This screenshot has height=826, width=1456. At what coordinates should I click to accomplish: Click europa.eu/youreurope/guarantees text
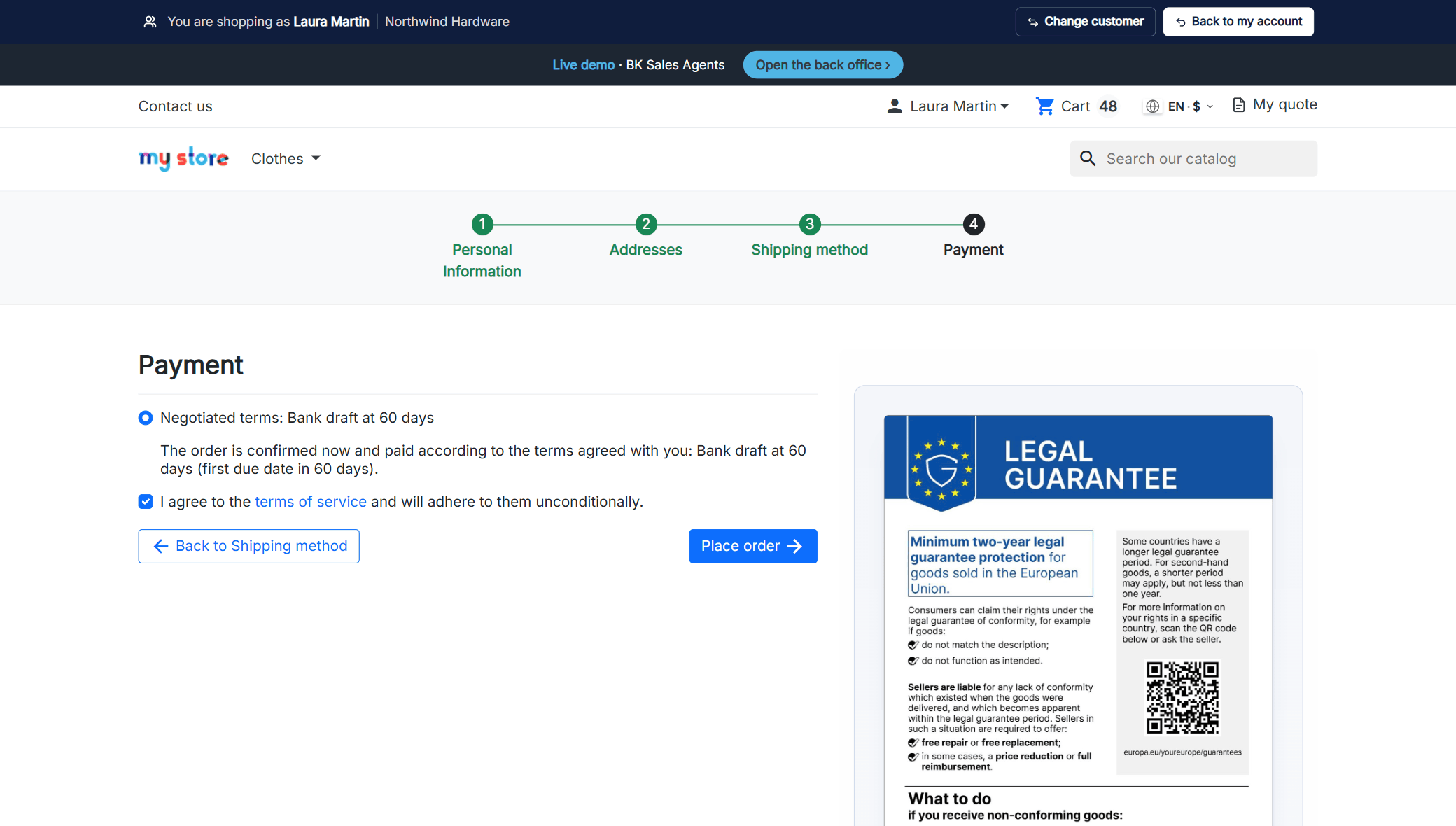pyautogui.click(x=1183, y=752)
